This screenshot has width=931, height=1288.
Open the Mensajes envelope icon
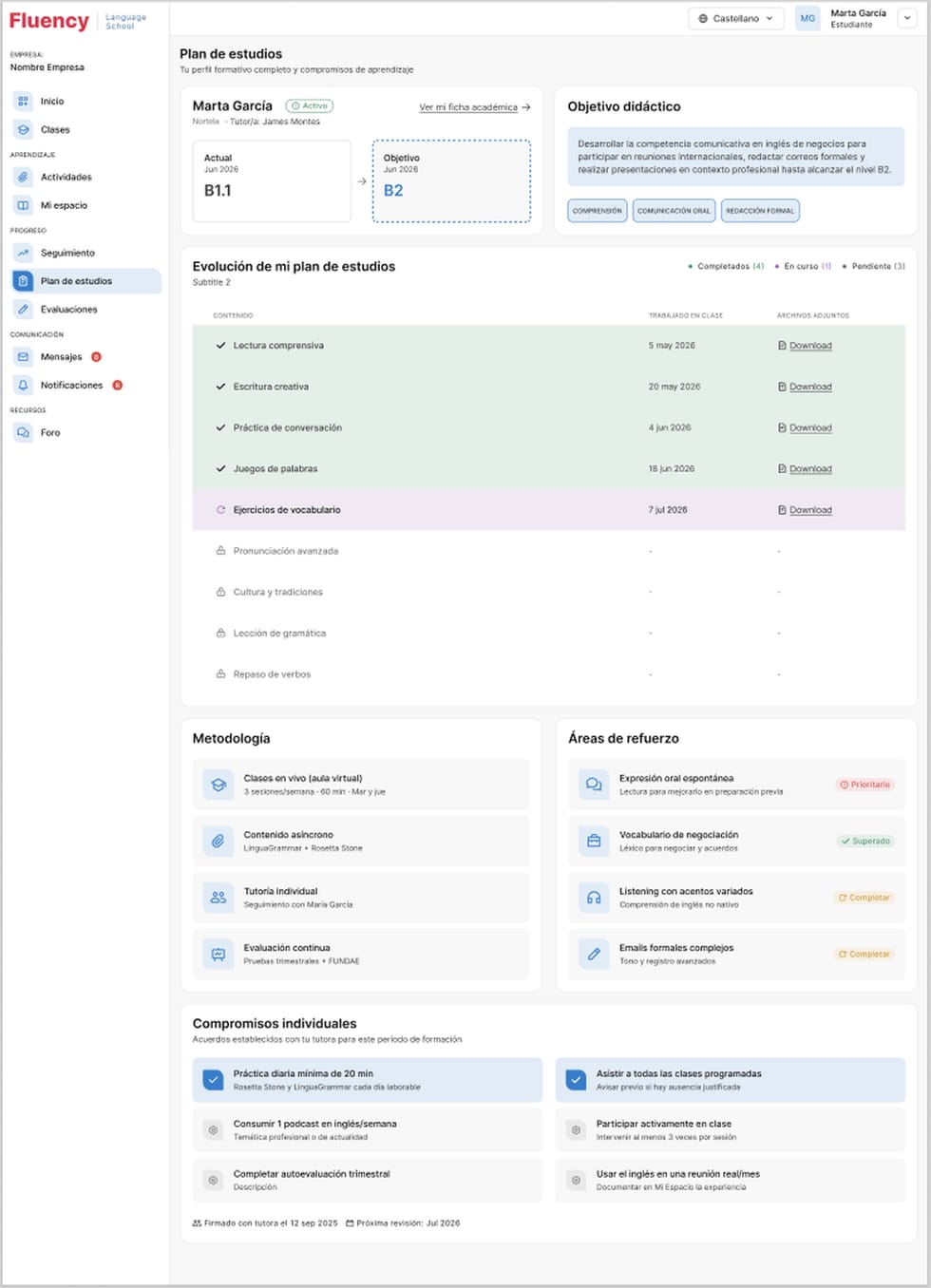(24, 357)
